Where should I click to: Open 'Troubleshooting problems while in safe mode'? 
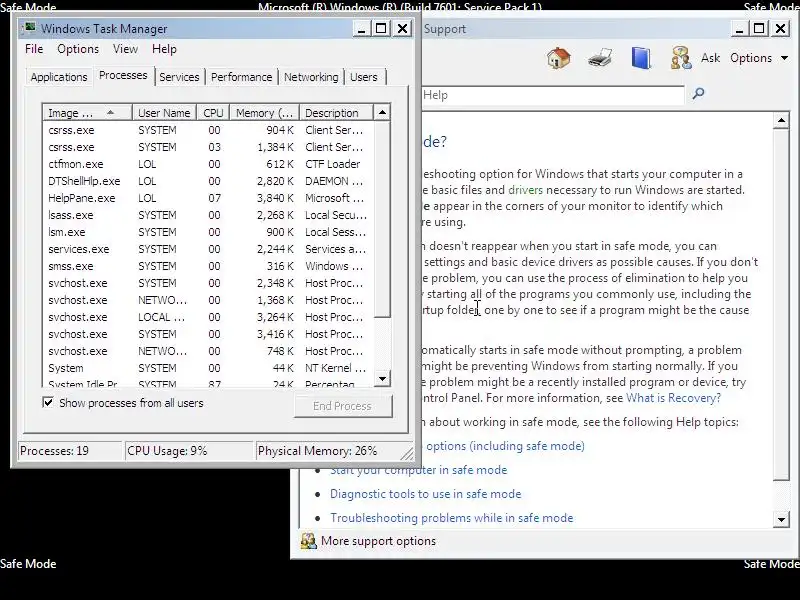(452, 518)
